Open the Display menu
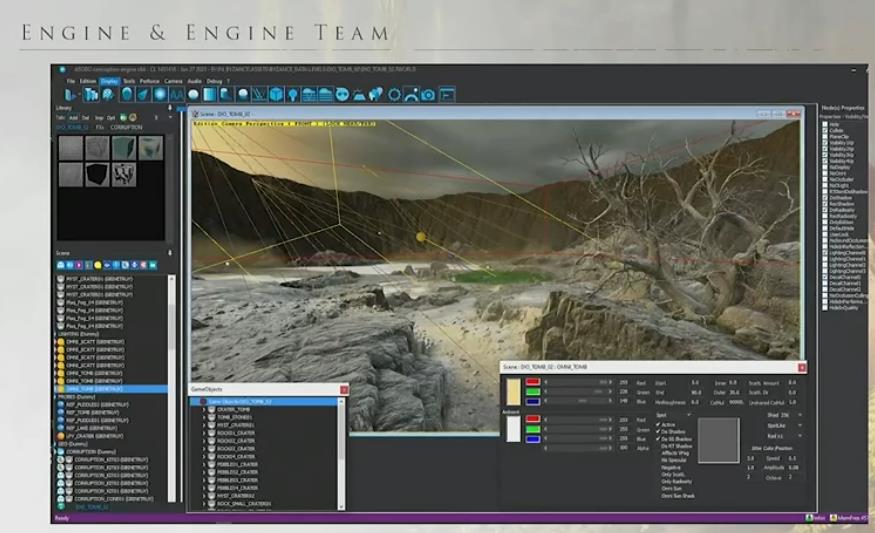The image size is (875, 533). click(x=109, y=81)
